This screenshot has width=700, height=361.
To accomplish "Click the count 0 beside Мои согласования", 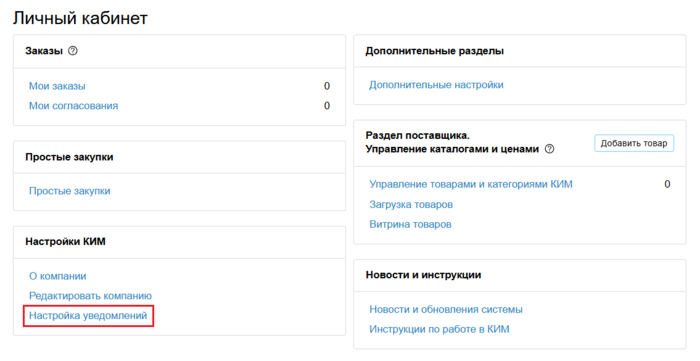I will [x=327, y=106].
